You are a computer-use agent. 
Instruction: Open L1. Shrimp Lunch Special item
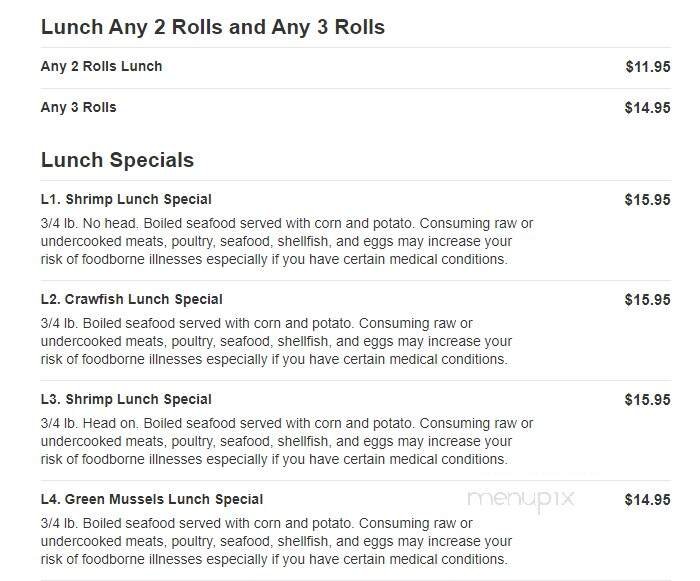(126, 199)
